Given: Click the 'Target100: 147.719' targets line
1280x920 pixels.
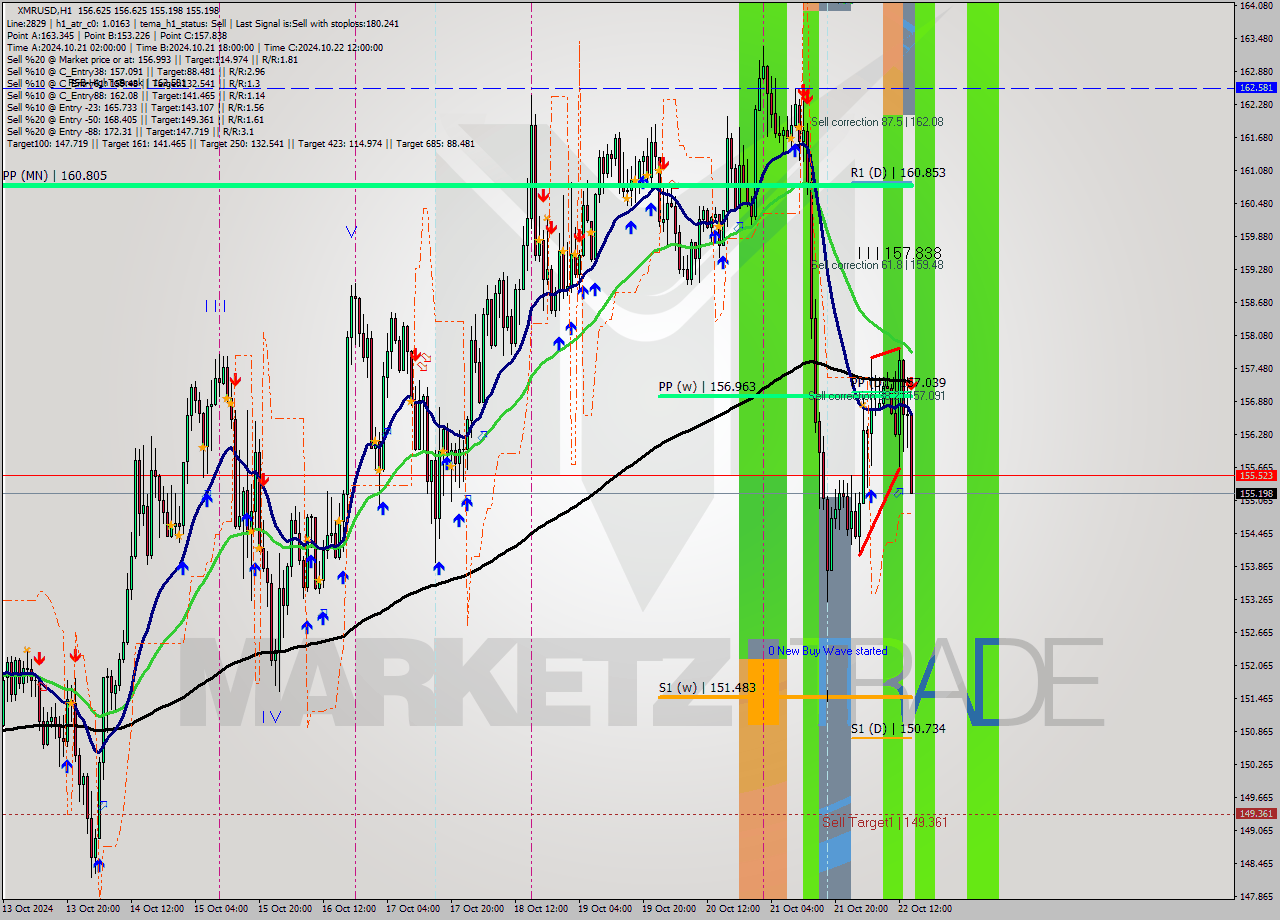Looking at the screenshot, I should [x=240, y=143].
